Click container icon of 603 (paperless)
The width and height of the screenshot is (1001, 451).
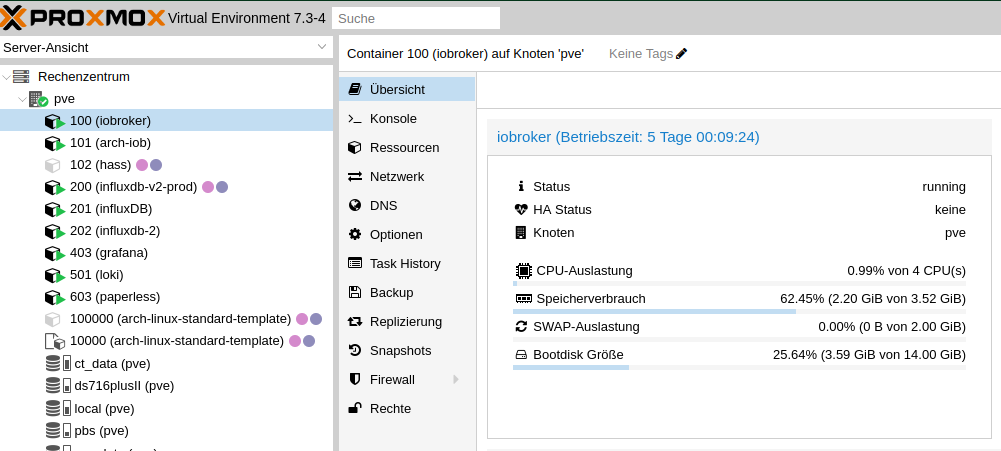pyautogui.click(x=55, y=297)
